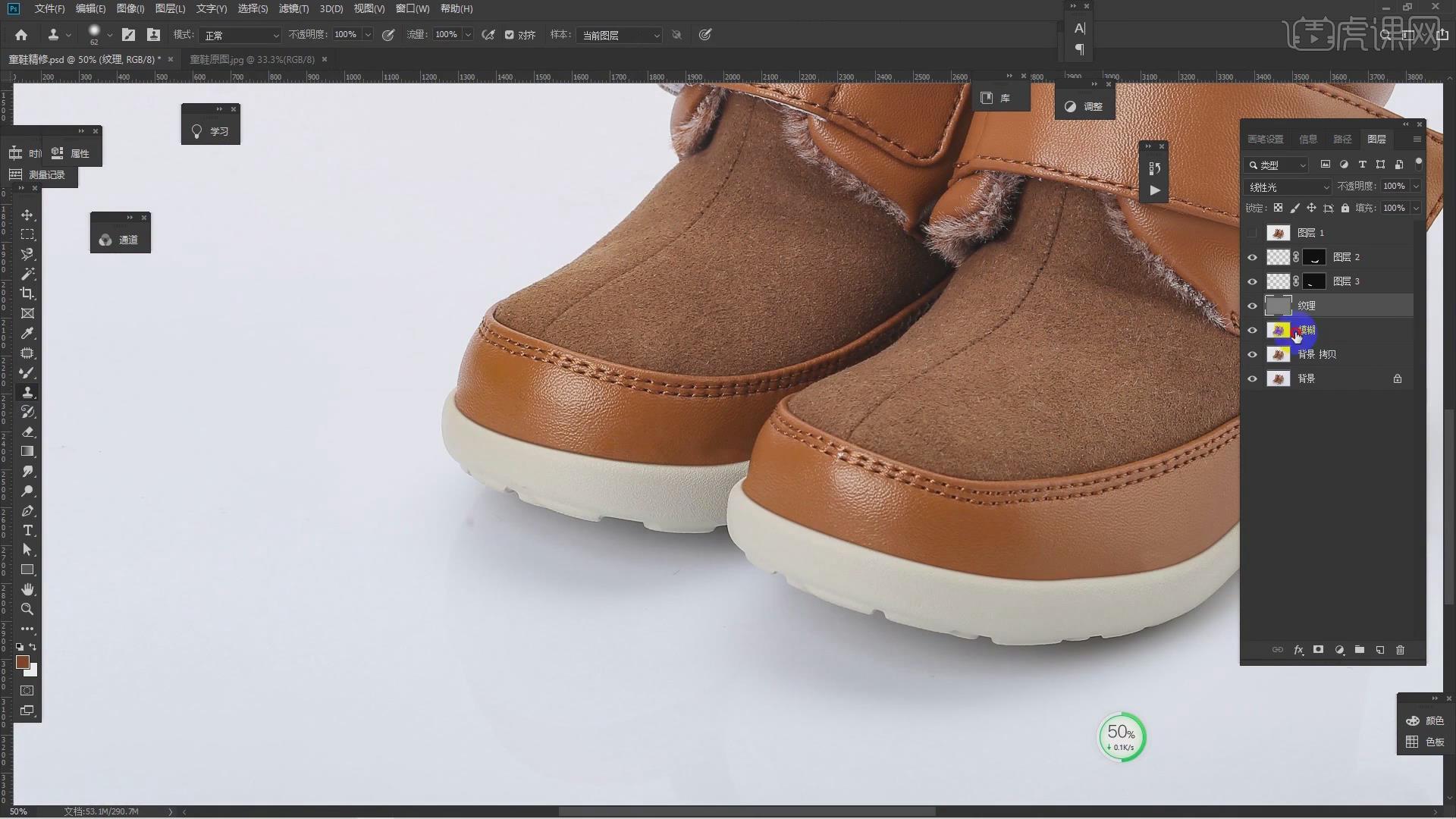Open the opacity dropdown in options bar

(368, 35)
